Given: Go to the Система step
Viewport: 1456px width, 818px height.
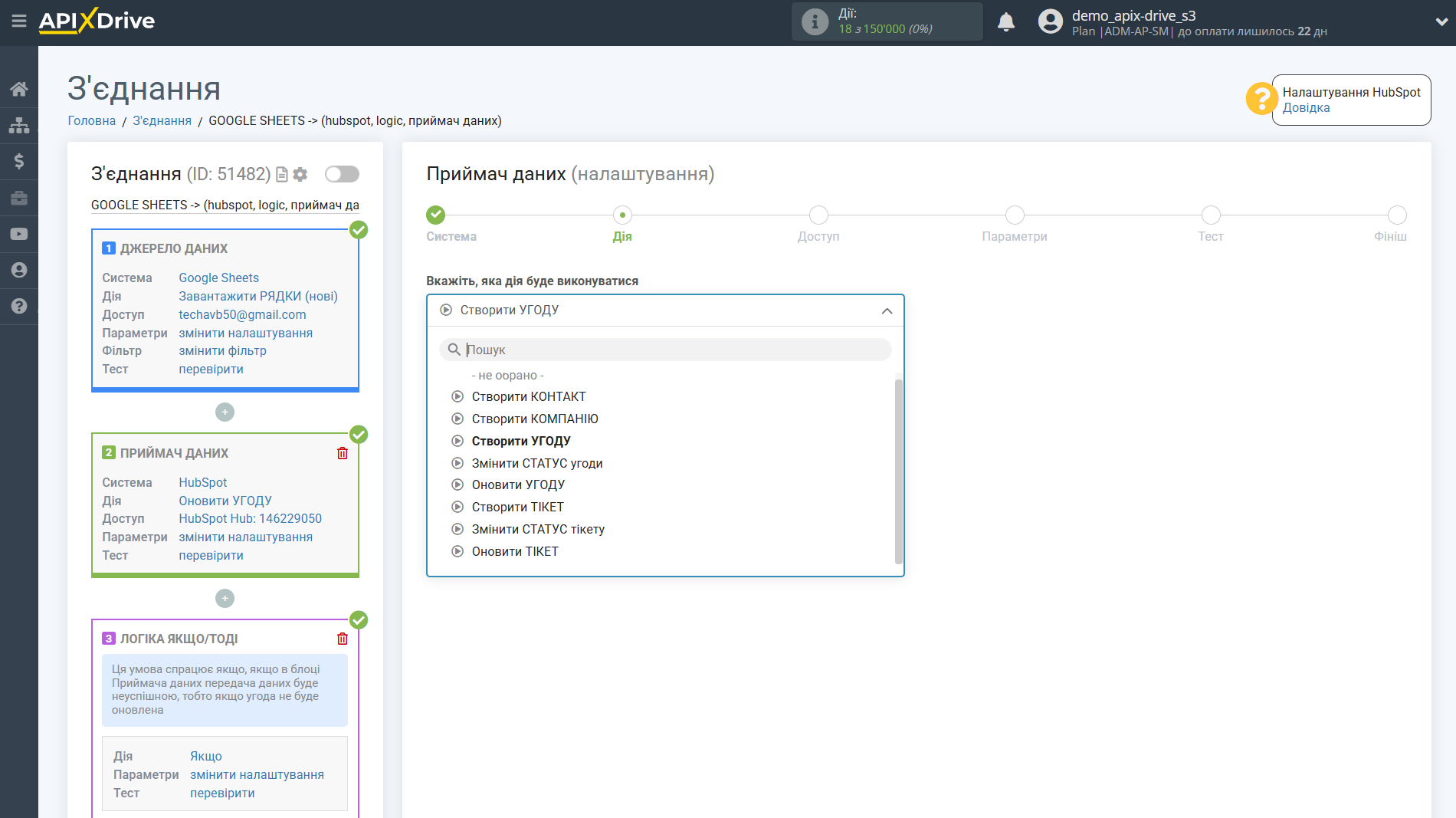Looking at the screenshot, I should coord(435,215).
